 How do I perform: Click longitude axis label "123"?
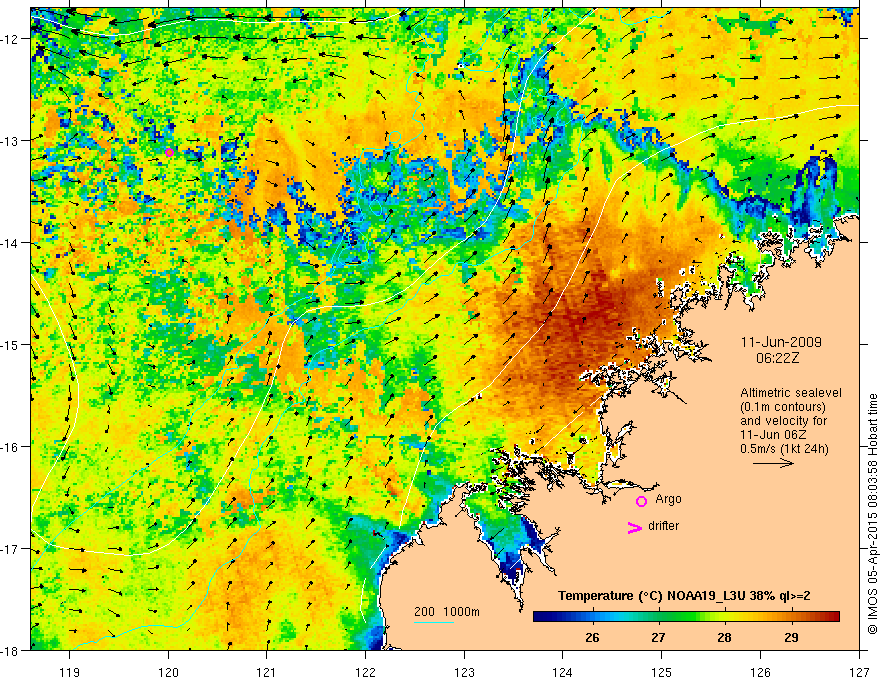[x=464, y=672]
